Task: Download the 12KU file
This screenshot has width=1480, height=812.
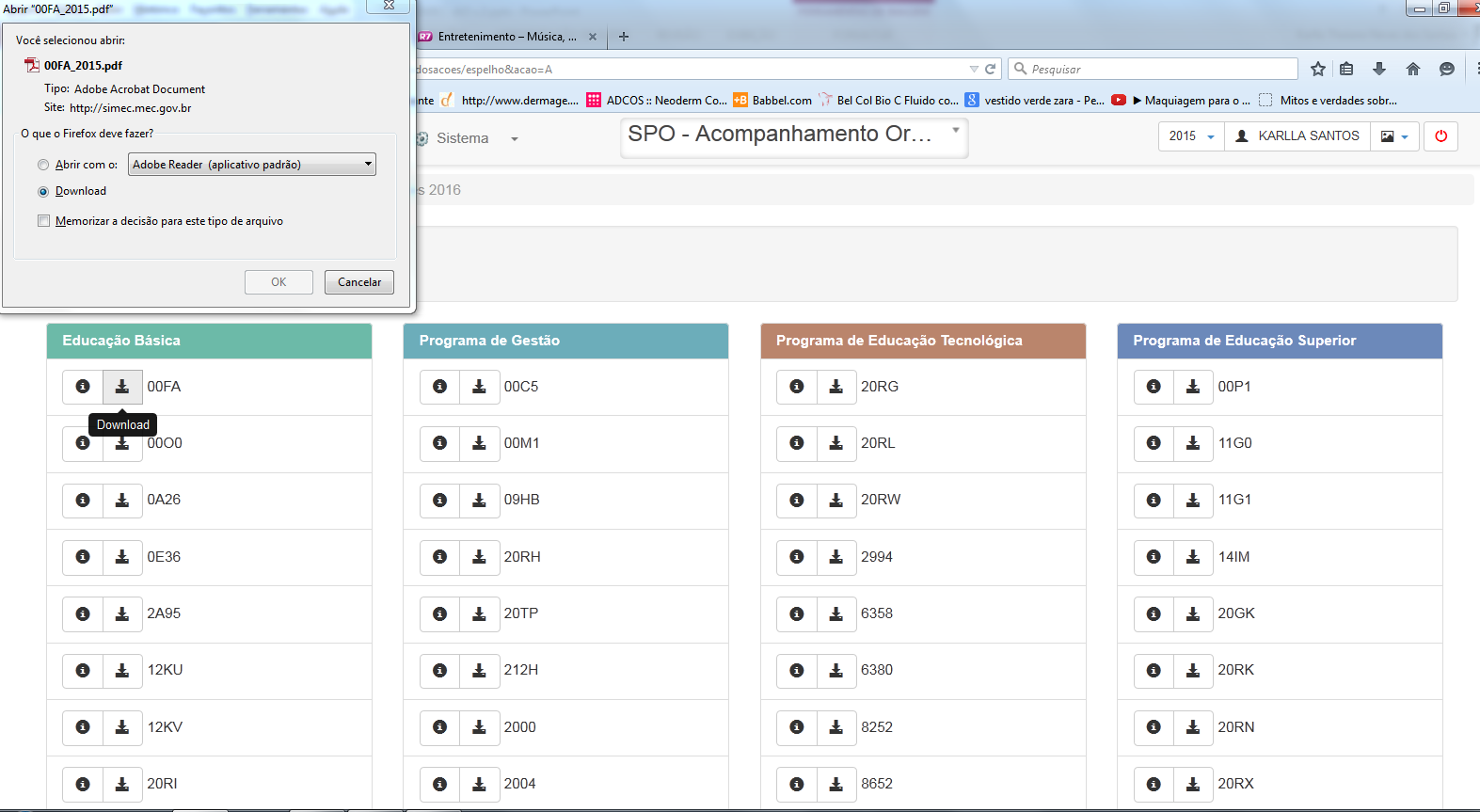Action: click(122, 671)
